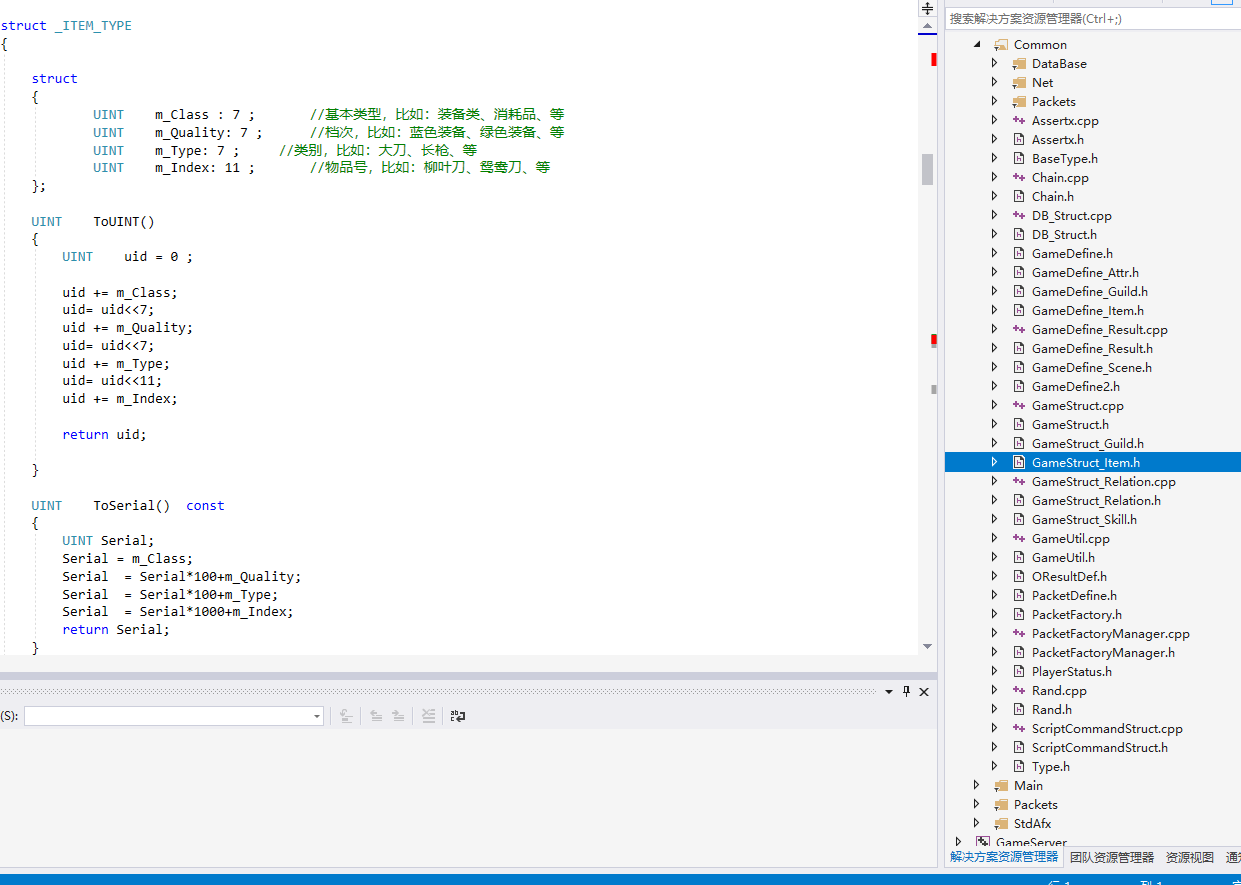
Task: Click the GameServer project icon
Action: pyautogui.click(x=983, y=843)
